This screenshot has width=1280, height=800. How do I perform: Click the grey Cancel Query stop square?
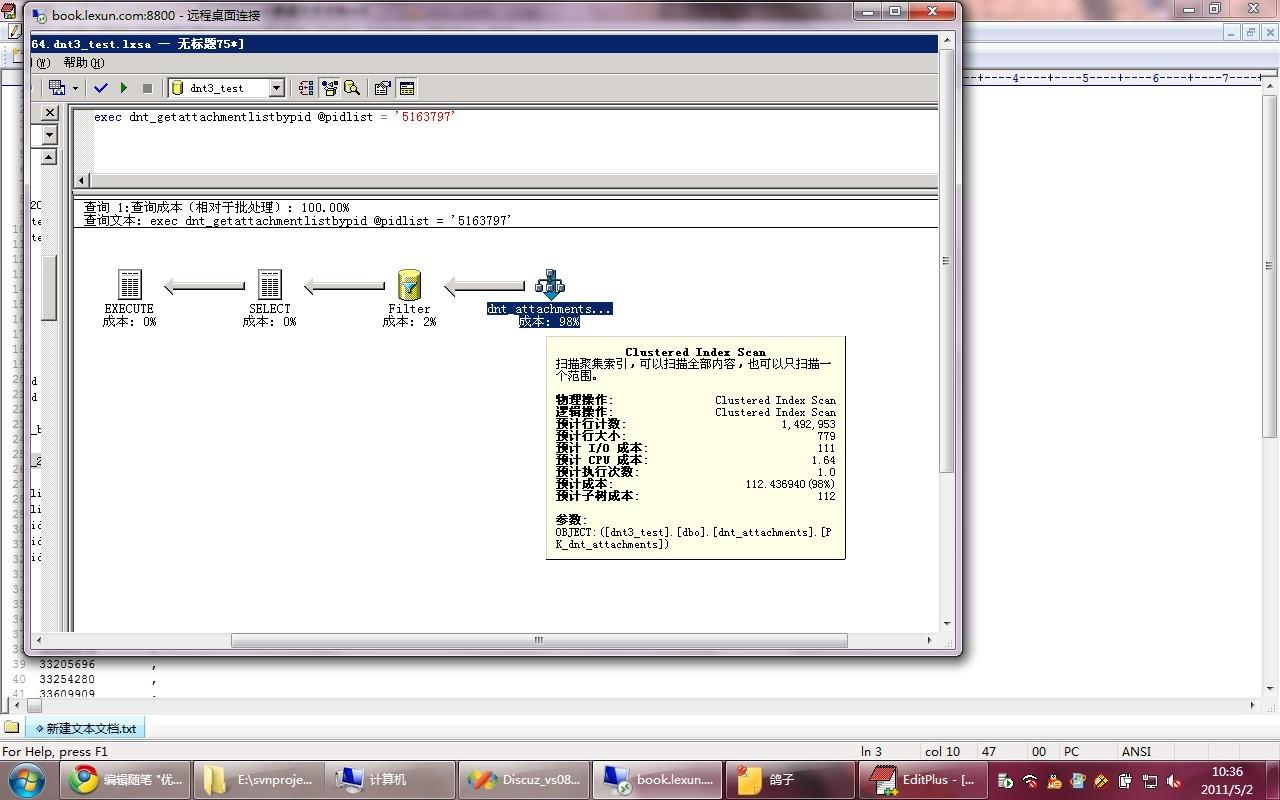(x=148, y=88)
